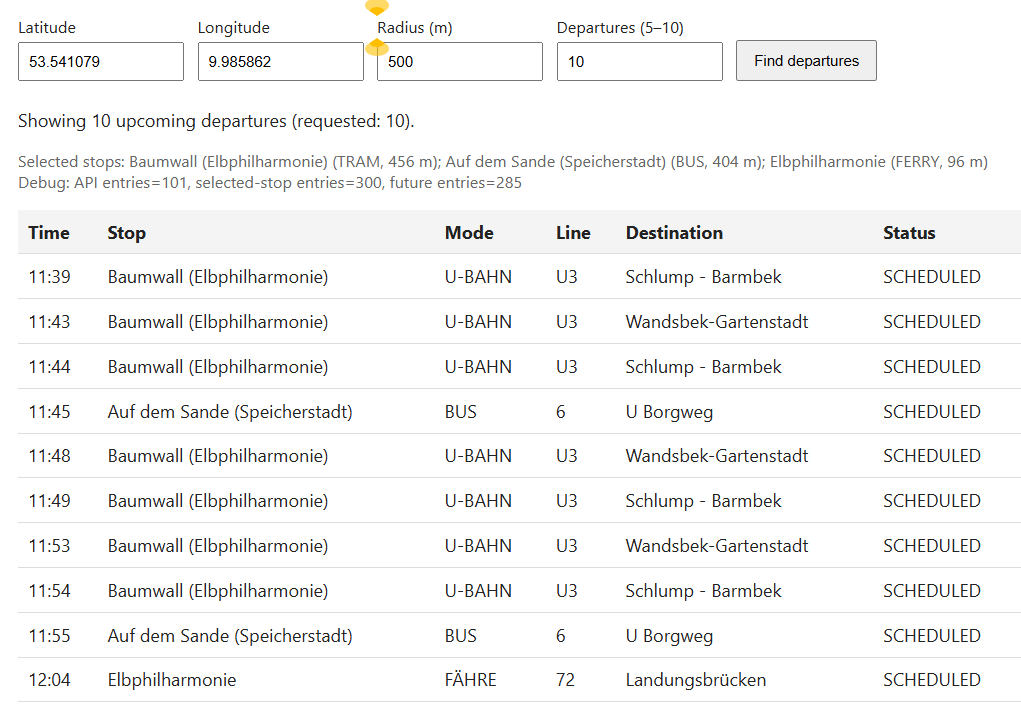Viewport: 1021px width, 712px height.
Task: Select the Destination column header
Action: click(674, 233)
